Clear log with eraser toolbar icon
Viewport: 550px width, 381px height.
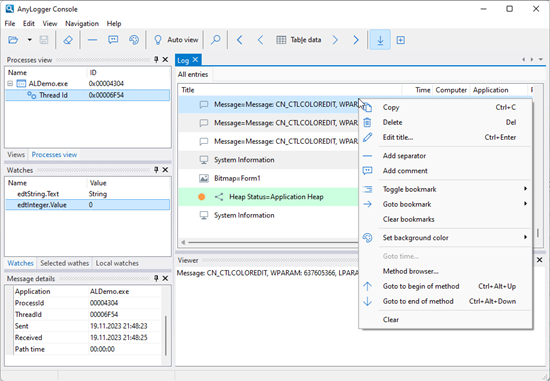(68, 40)
